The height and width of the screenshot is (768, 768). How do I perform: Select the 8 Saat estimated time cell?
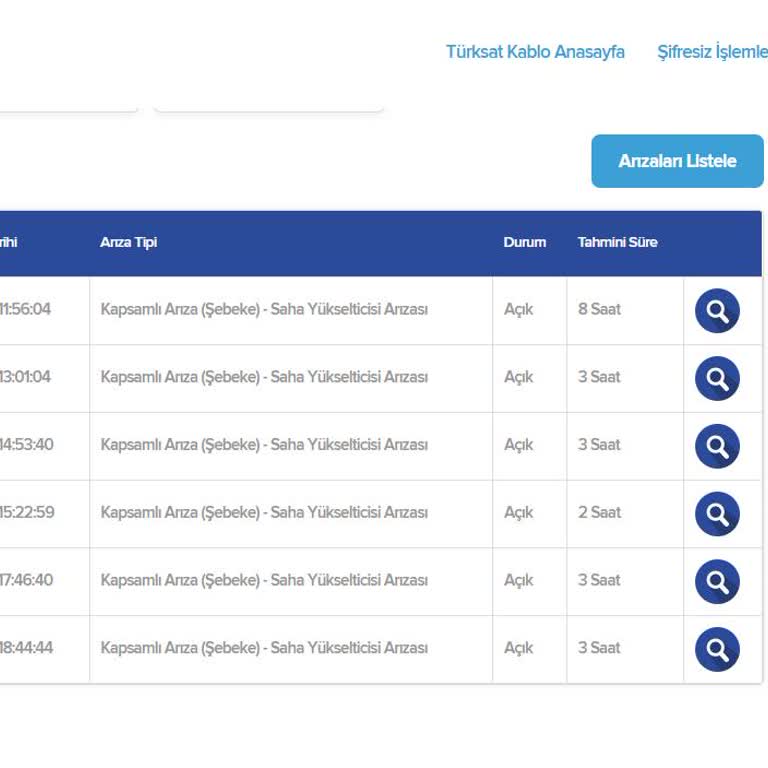599,310
